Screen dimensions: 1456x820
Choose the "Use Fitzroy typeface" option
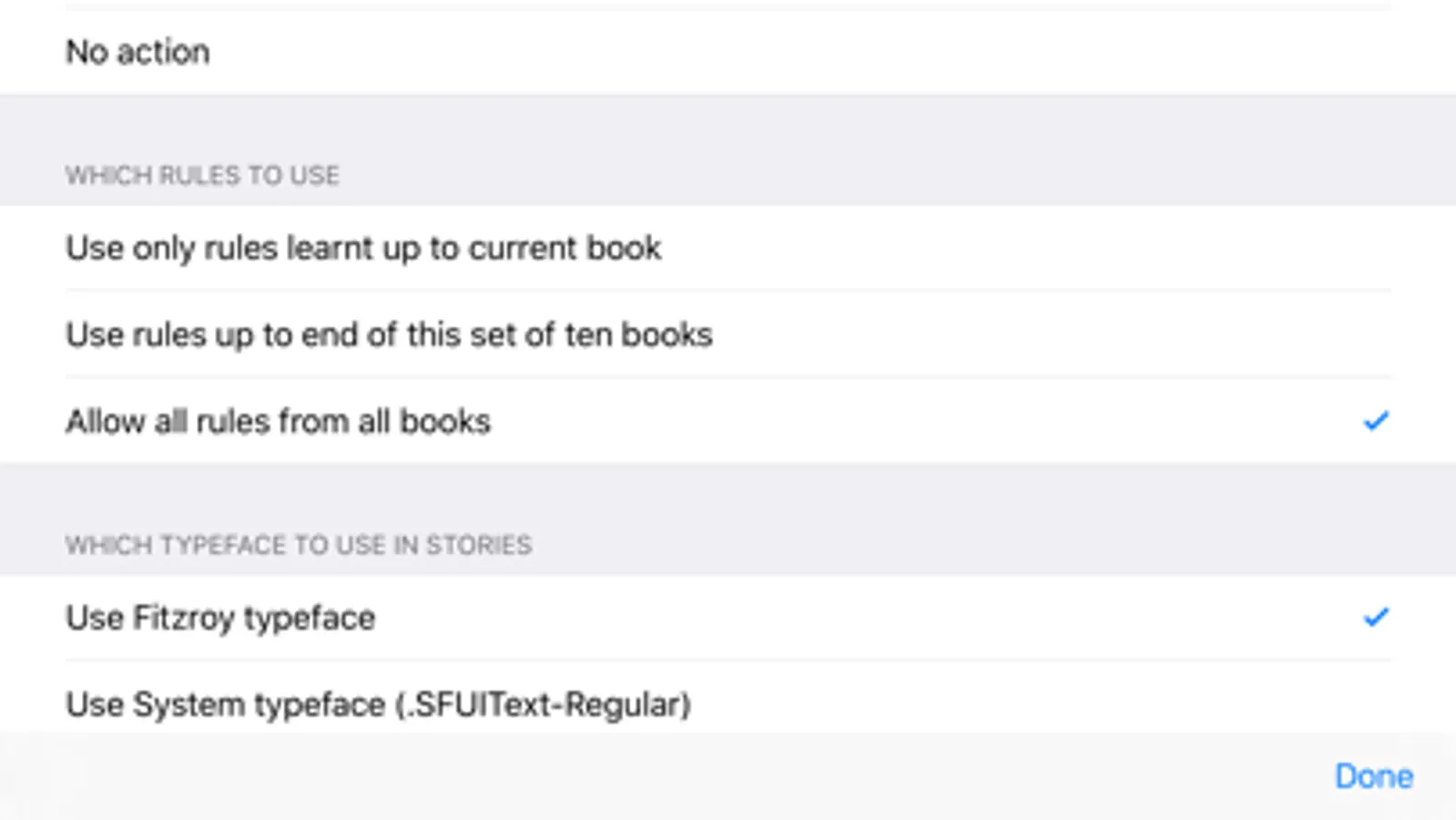pyautogui.click(x=220, y=618)
